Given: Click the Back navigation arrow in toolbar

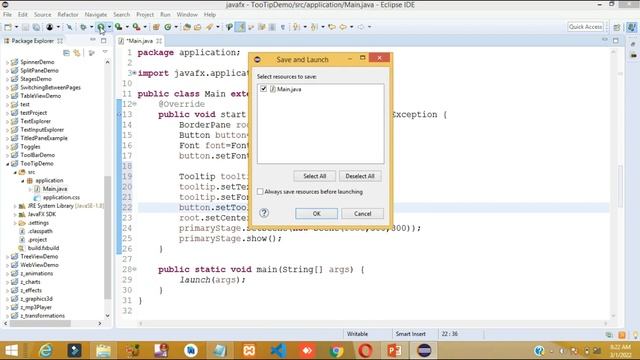Looking at the screenshot, I should (343, 27).
